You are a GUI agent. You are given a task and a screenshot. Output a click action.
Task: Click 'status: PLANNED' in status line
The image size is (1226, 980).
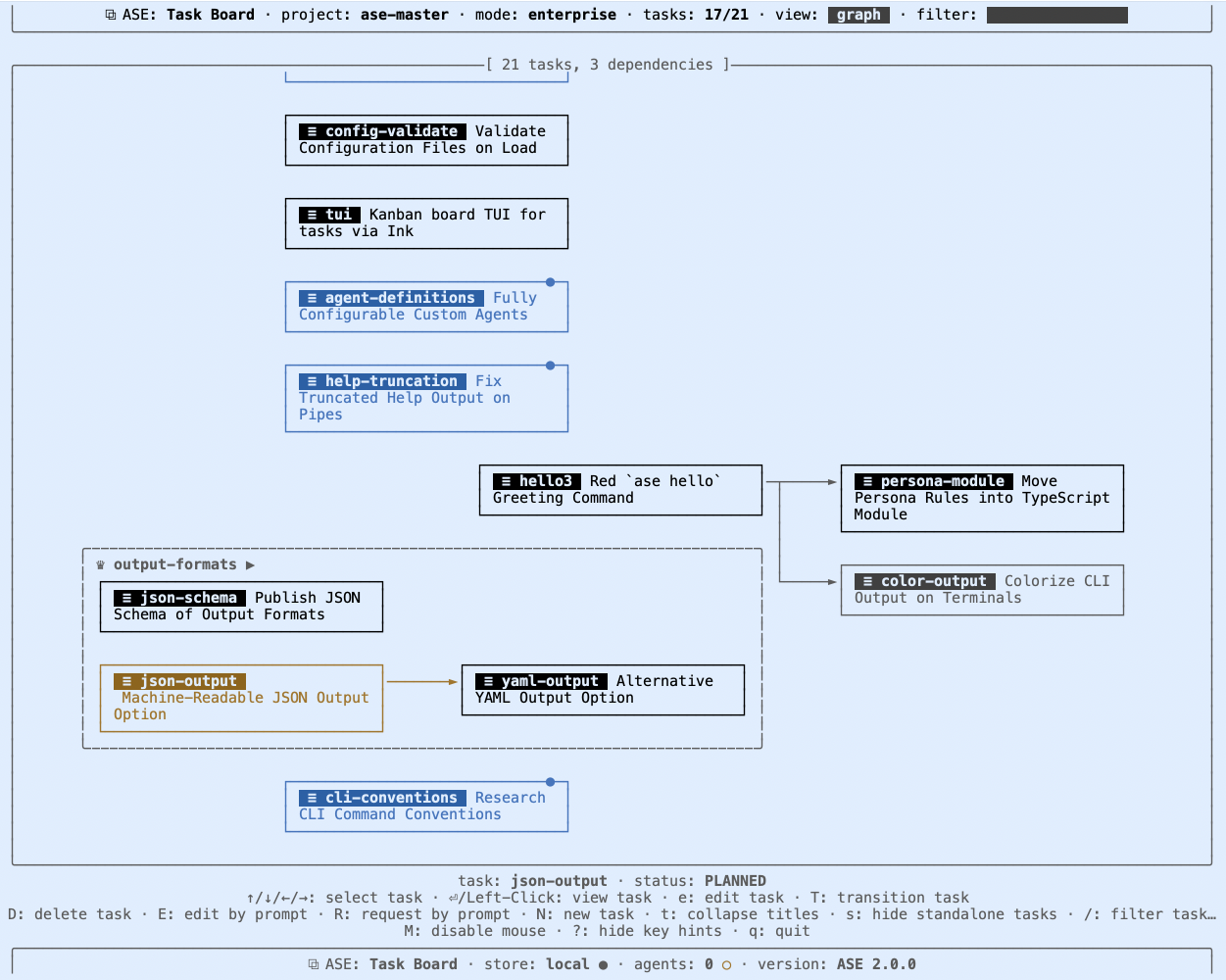(x=701, y=881)
